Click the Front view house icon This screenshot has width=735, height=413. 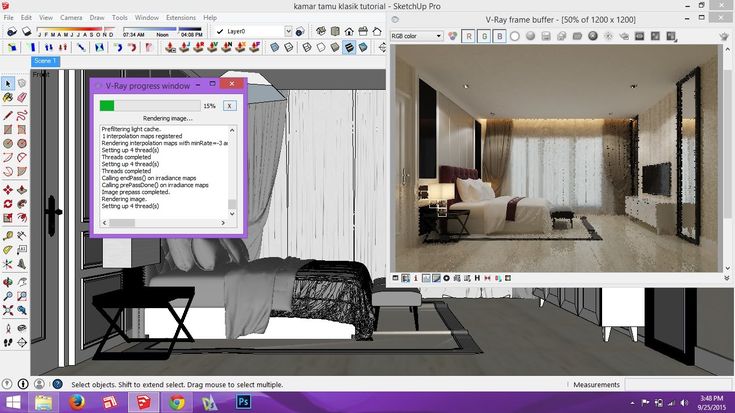tap(349, 31)
